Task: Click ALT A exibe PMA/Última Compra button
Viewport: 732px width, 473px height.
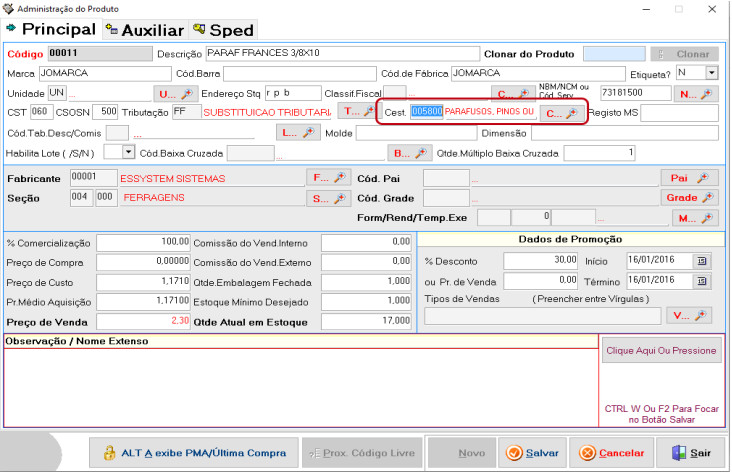Action: [x=194, y=453]
